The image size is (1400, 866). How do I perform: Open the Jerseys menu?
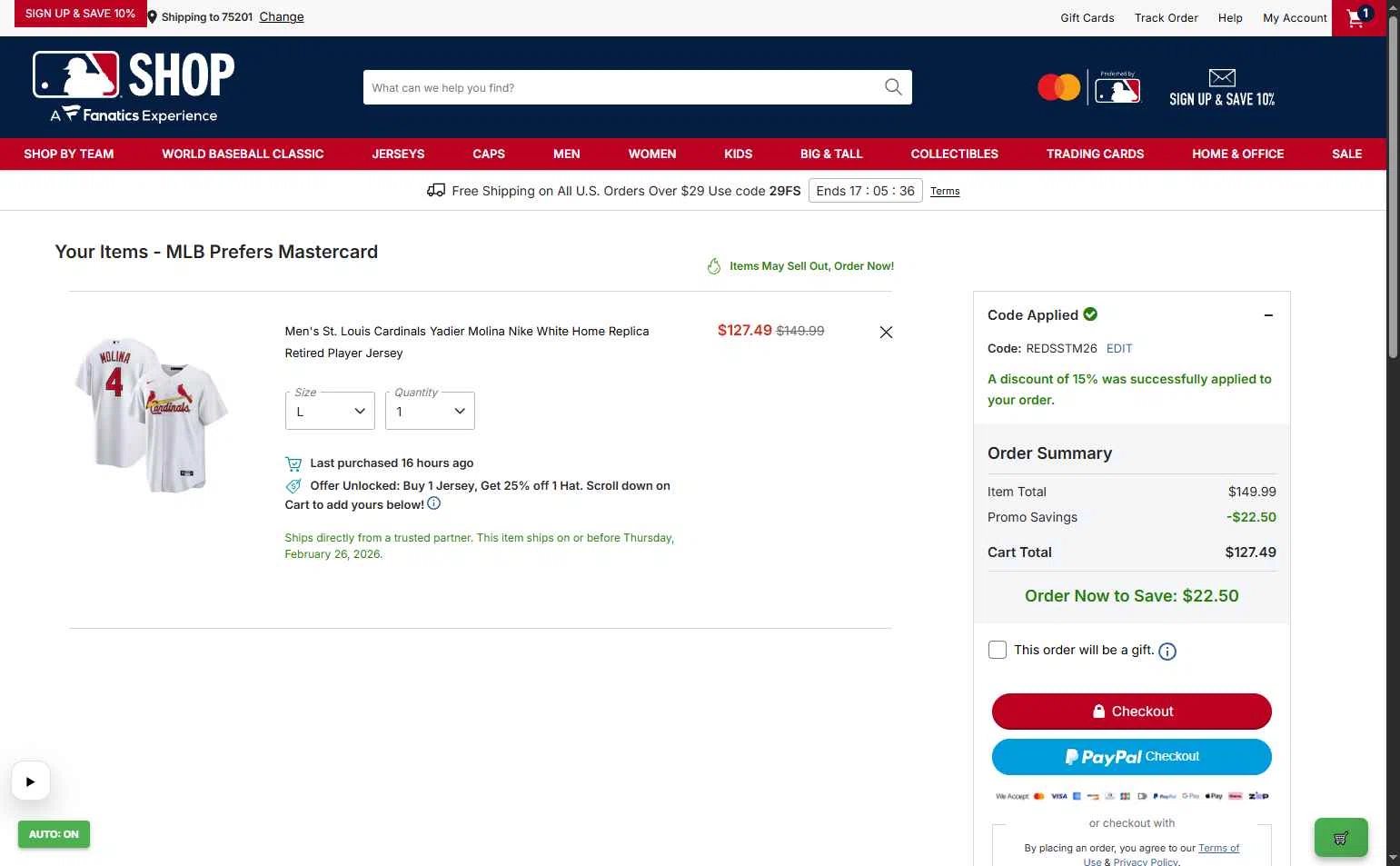tap(398, 154)
